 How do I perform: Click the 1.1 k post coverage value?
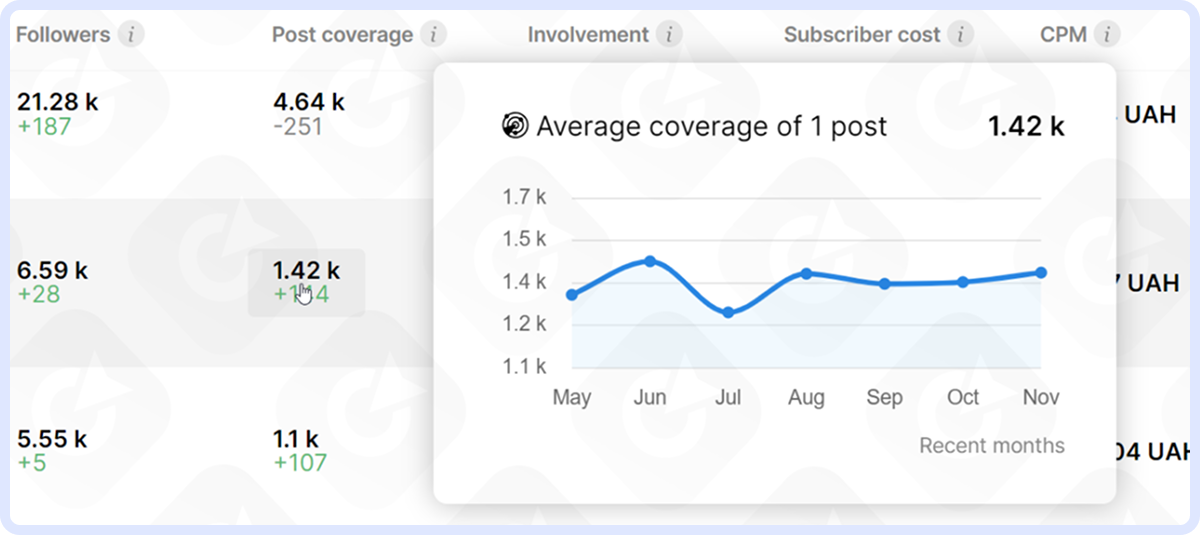[x=295, y=438]
